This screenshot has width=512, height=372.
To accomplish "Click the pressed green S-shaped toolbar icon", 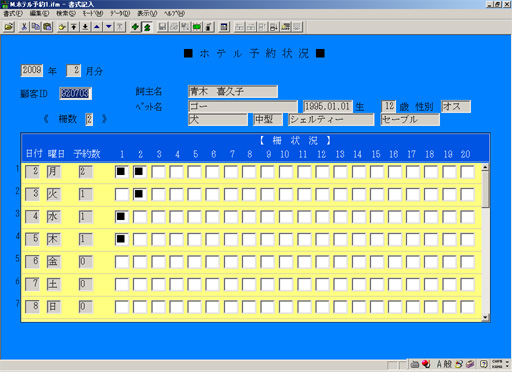I will (147, 27).
